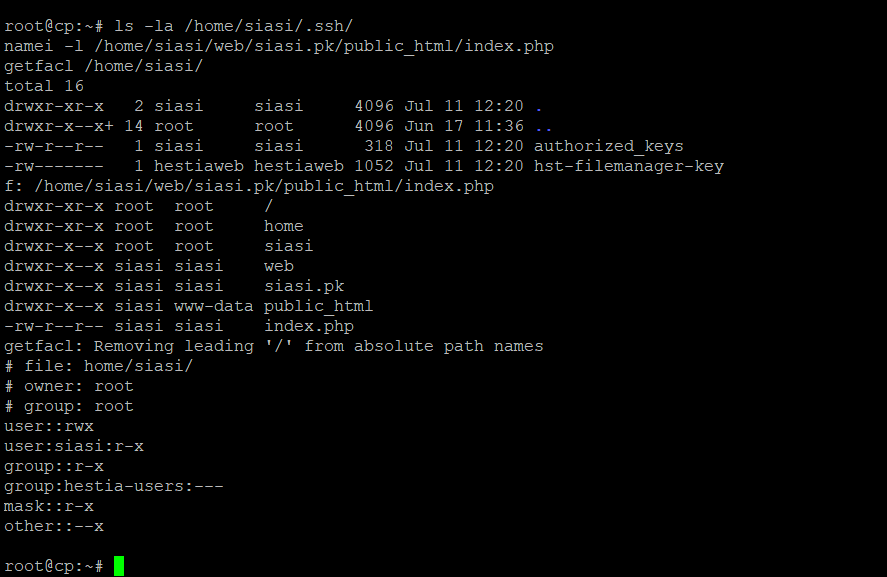Click the 'home' directory entry
Viewport: 887px width, 577px height.
(x=284, y=226)
